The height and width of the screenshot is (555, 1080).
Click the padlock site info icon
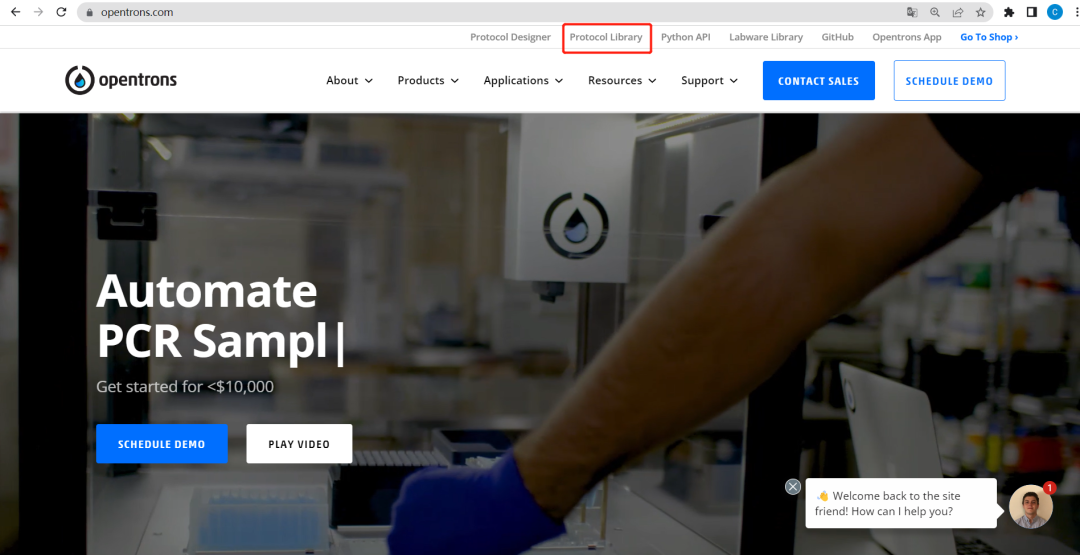point(90,12)
